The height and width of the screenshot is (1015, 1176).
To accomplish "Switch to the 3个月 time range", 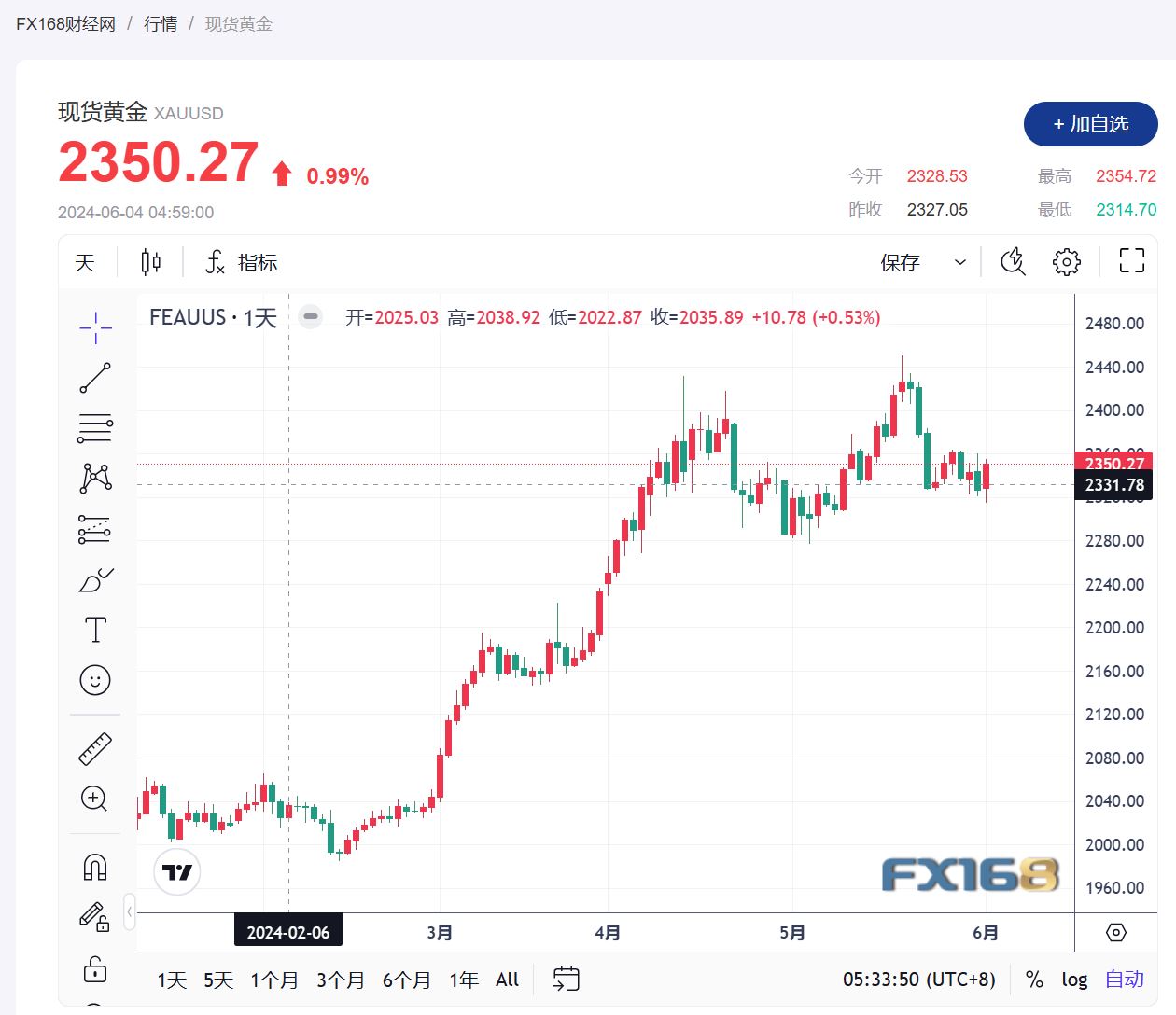I will (x=340, y=980).
